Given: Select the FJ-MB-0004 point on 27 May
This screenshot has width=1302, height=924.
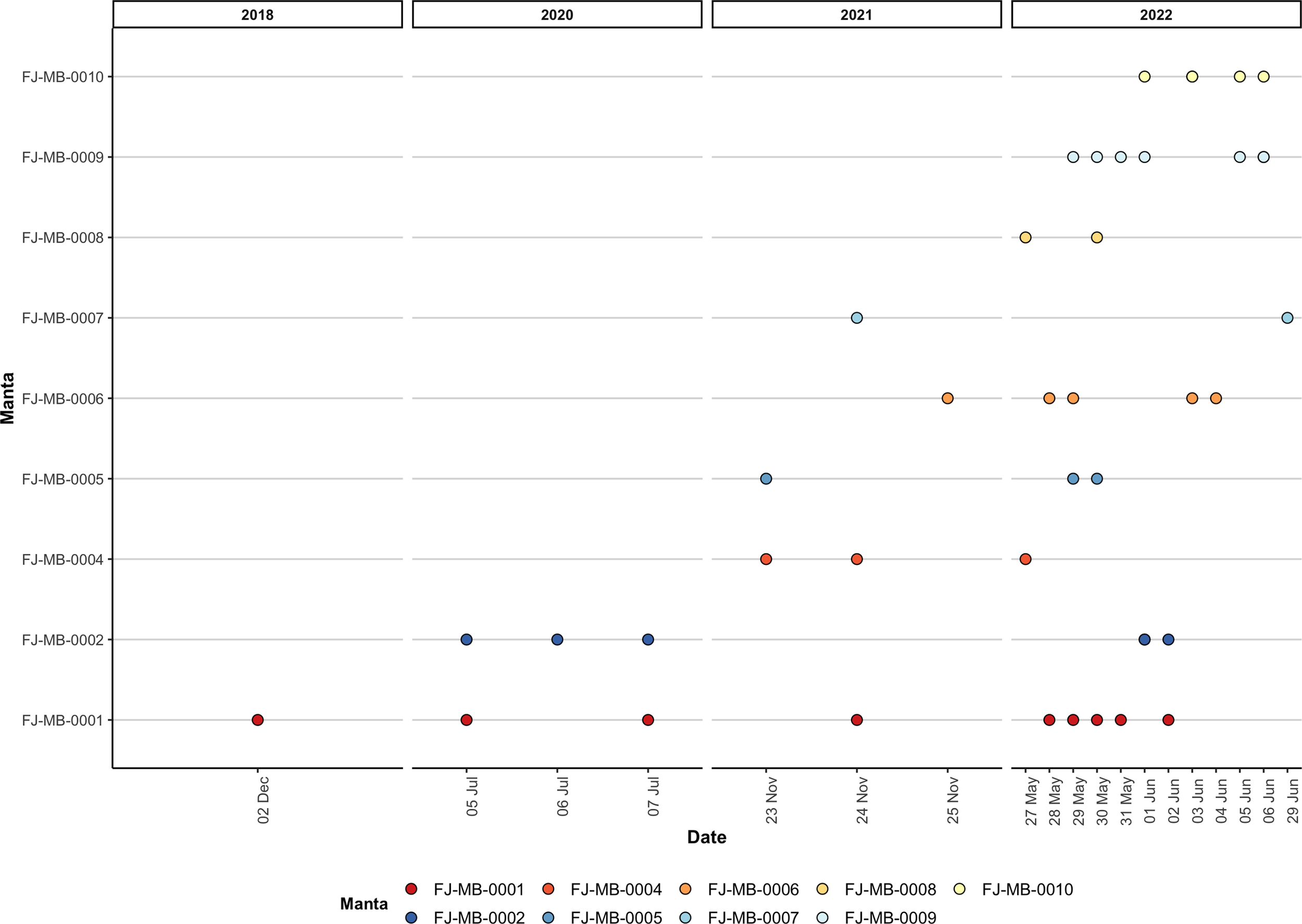Looking at the screenshot, I should click(1025, 559).
